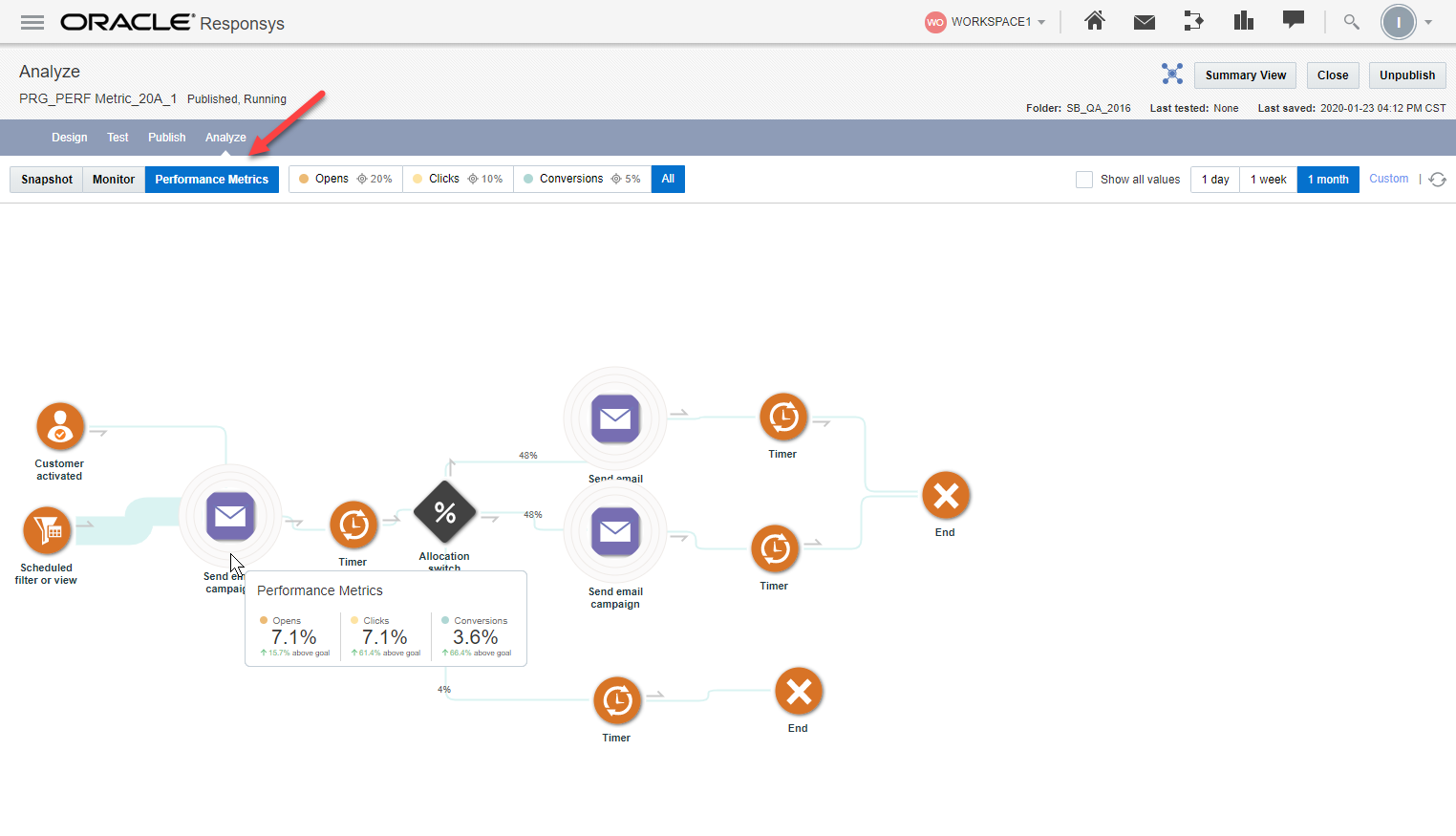Click the envelope icon in the header

coord(1144,21)
